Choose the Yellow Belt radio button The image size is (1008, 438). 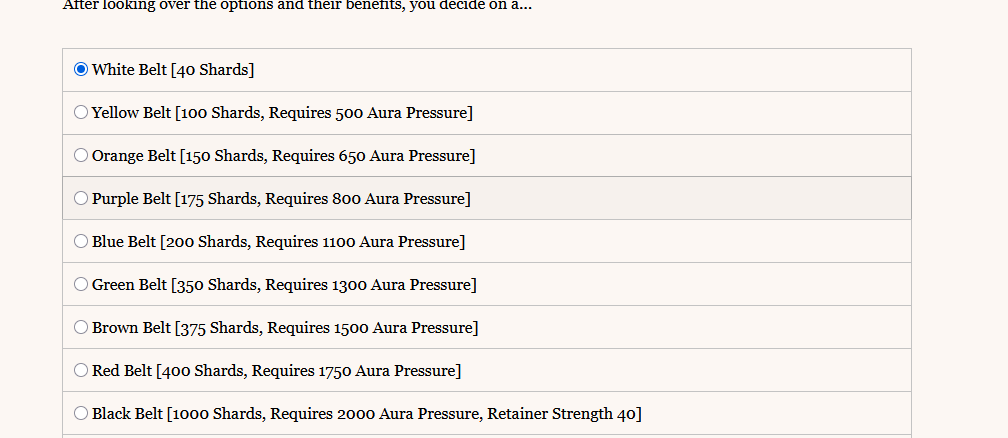81,113
